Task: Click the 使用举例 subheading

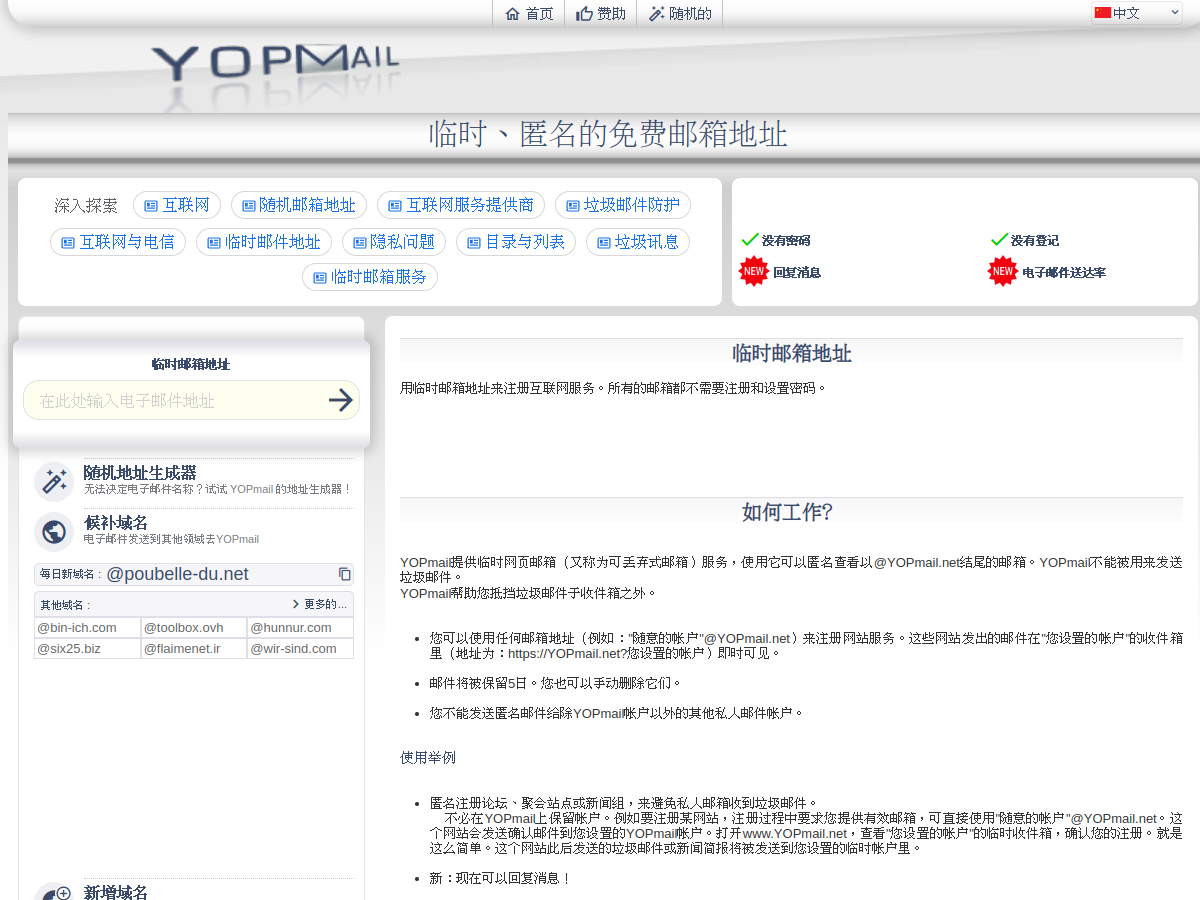Action: coord(428,757)
